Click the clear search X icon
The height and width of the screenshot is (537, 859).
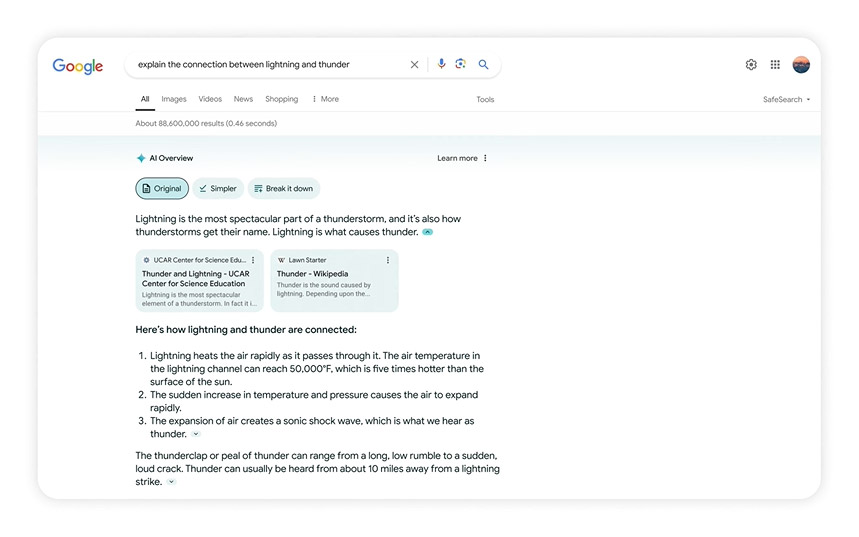tap(414, 65)
